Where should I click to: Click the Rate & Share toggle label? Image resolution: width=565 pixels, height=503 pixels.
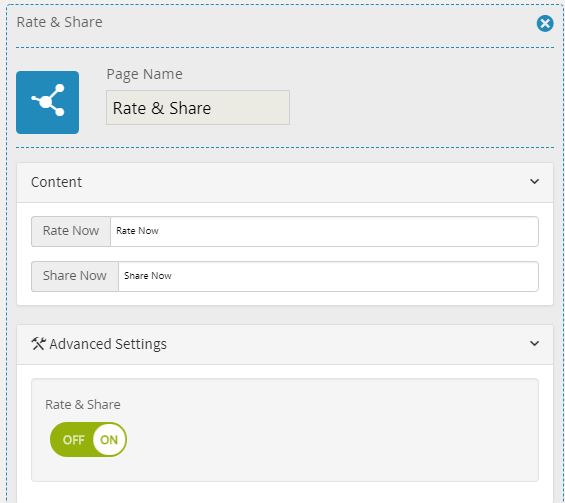[83, 405]
